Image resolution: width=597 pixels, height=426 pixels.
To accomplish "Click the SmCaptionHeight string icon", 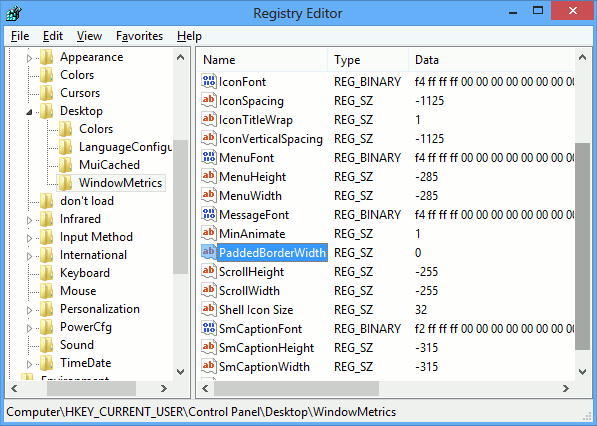I will click(209, 348).
